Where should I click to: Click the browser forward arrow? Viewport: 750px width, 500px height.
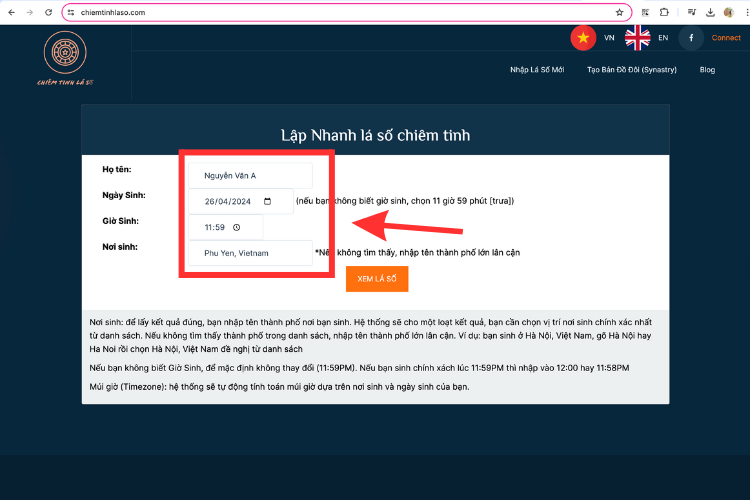(x=30, y=12)
